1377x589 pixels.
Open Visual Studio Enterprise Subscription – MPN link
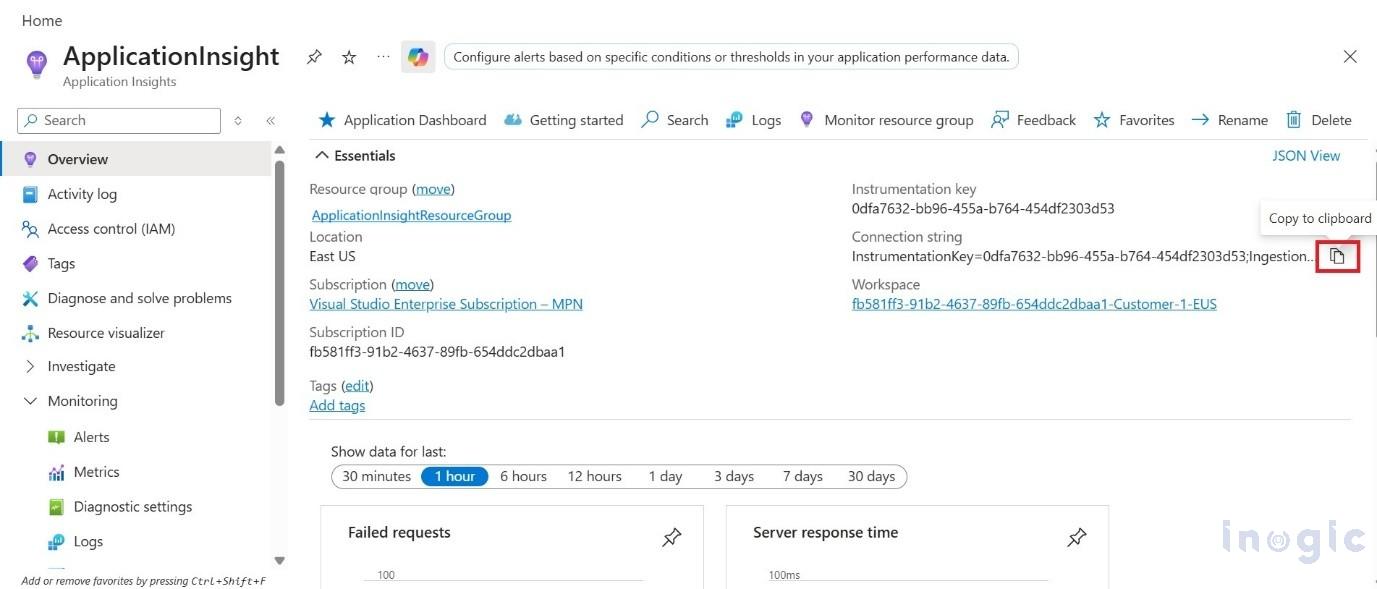pos(446,304)
